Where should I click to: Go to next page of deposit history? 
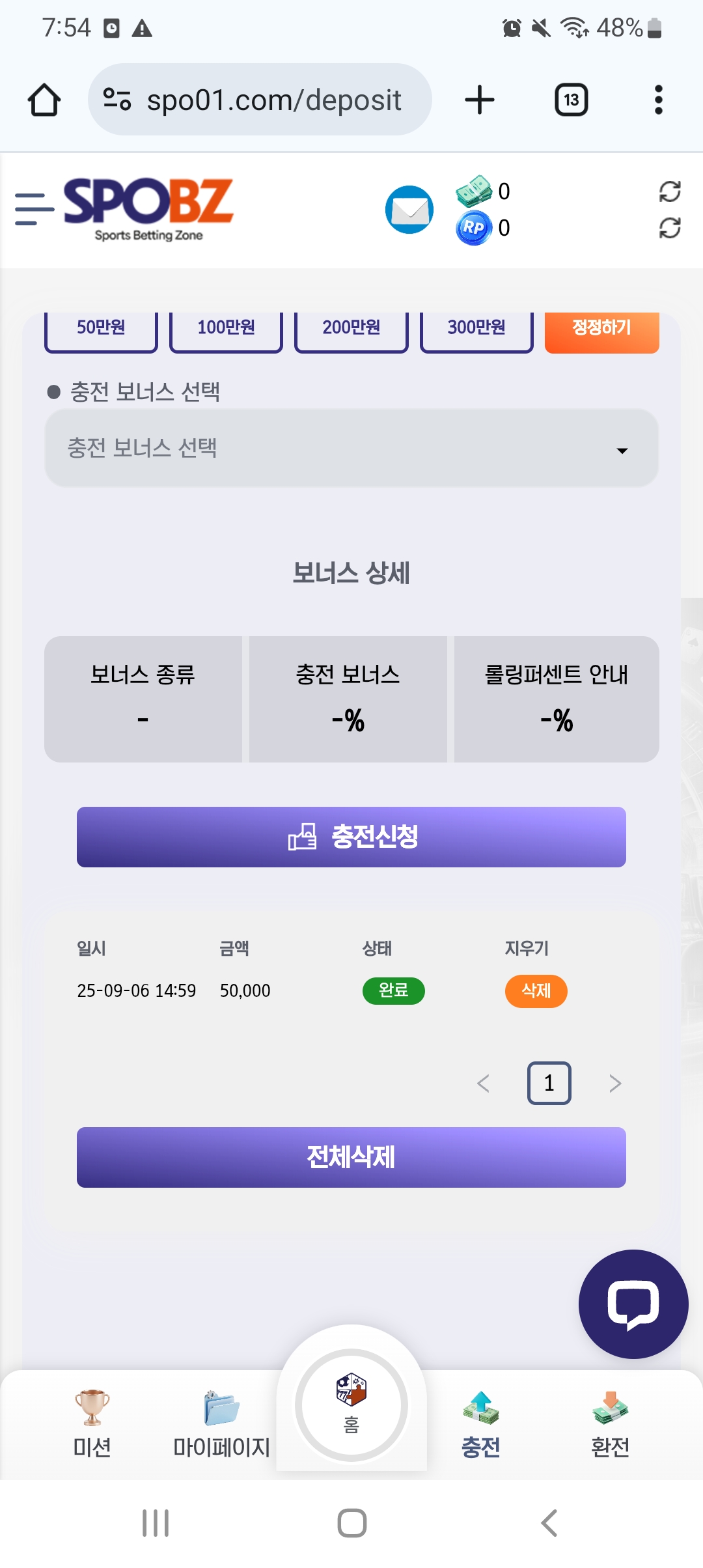[615, 1084]
